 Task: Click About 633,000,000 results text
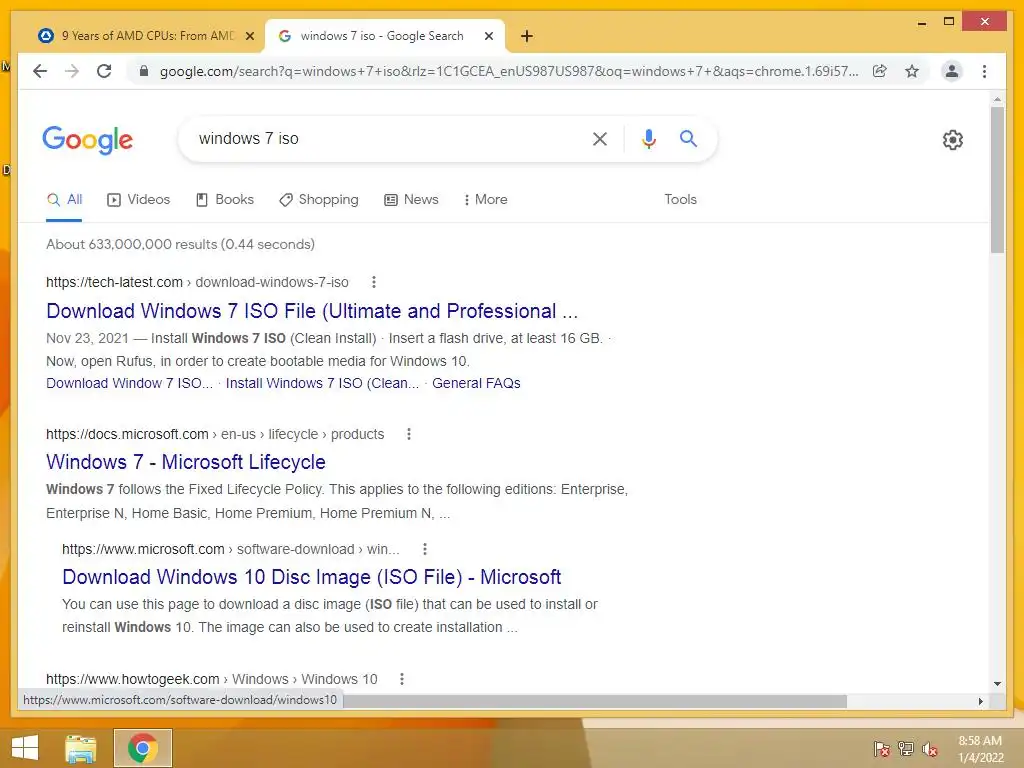(180, 244)
